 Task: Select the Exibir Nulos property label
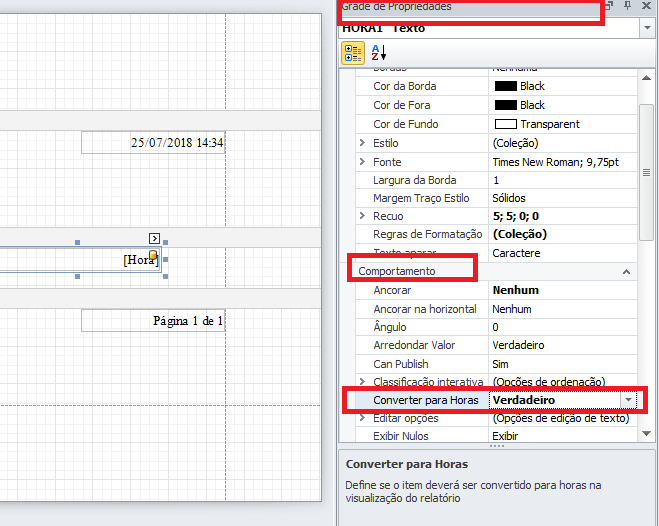coord(401,436)
